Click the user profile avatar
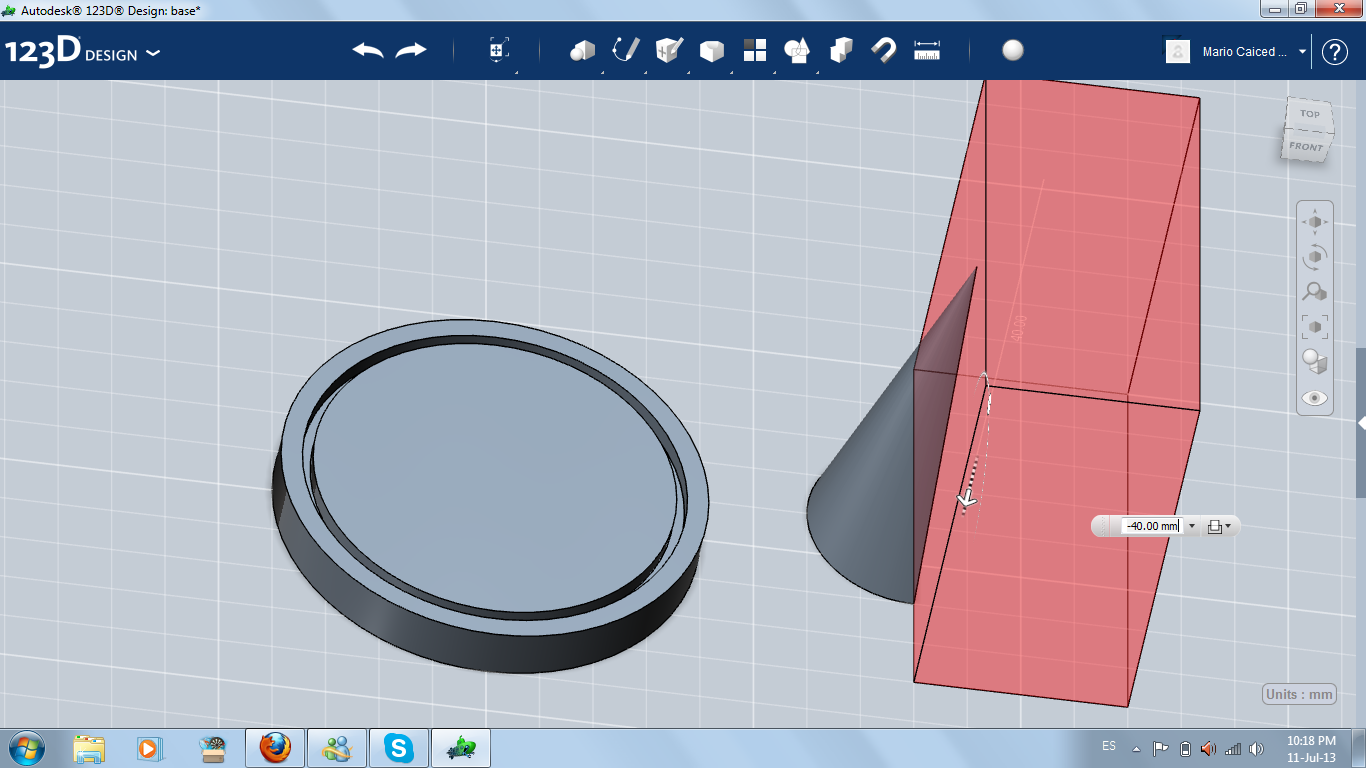 1178,51
